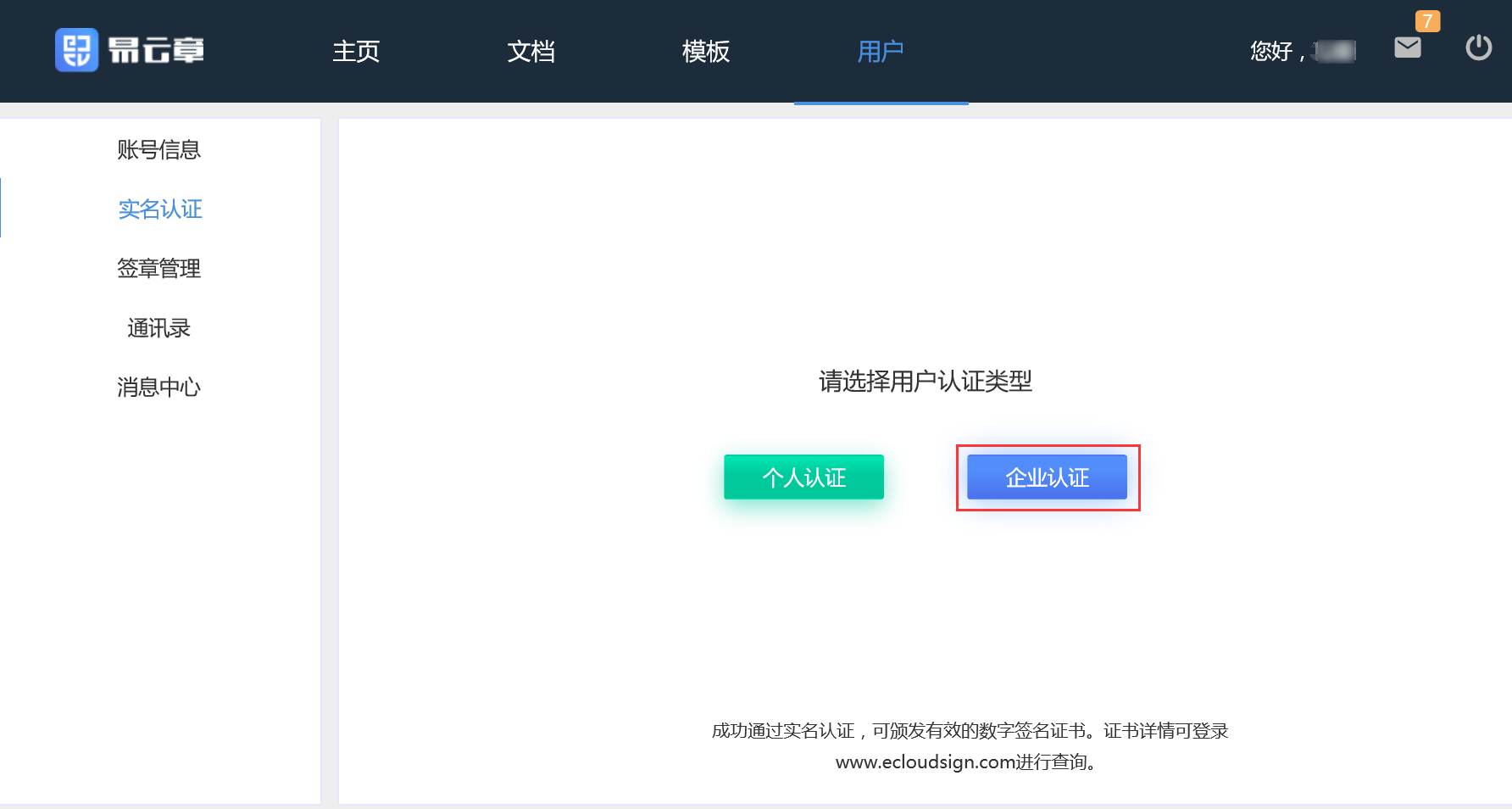1512x809 pixels.
Task: Click the www.ecloudsign.com address text
Action: pos(925,762)
